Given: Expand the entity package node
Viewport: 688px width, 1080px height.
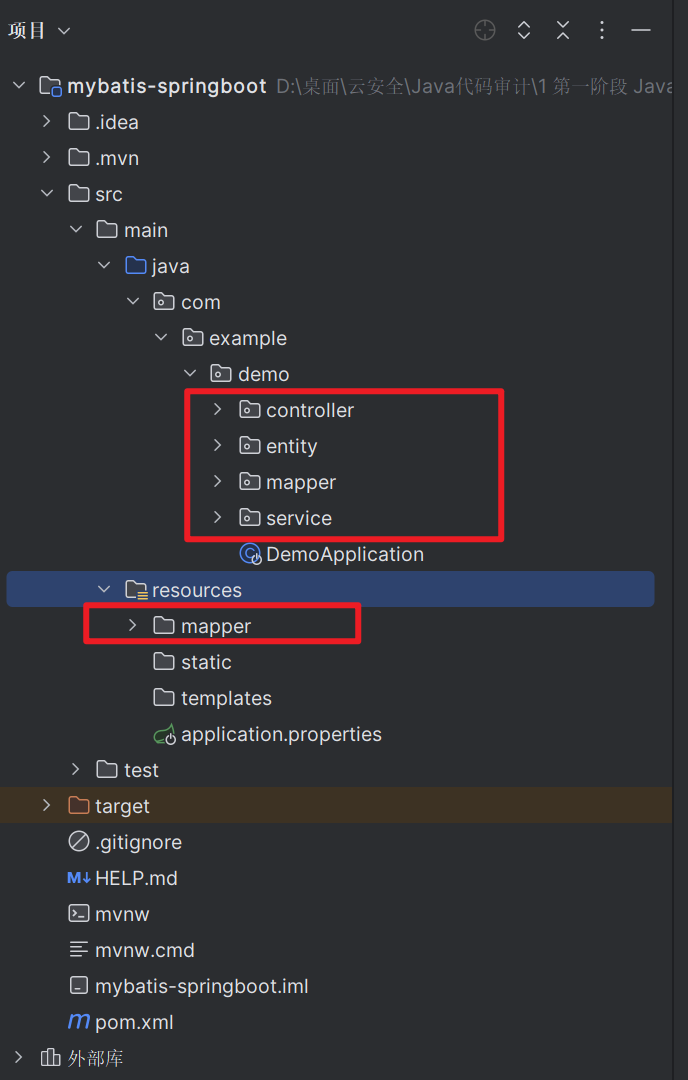Looking at the screenshot, I should click(218, 446).
